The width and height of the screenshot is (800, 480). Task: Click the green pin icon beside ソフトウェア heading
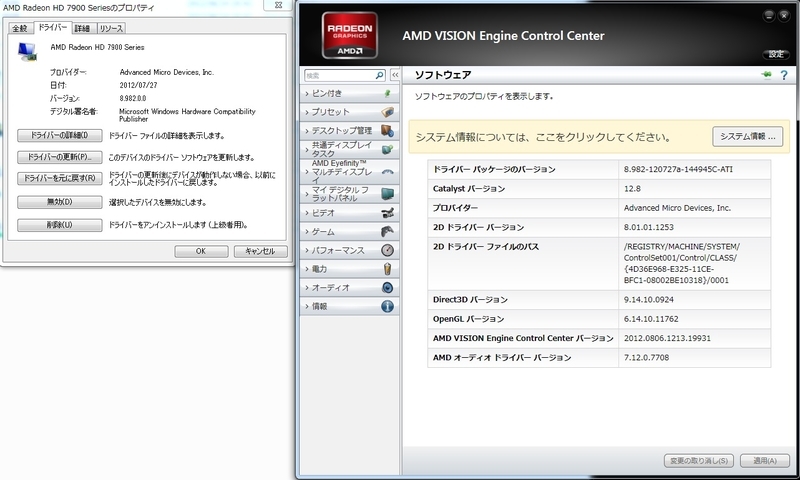pos(766,75)
